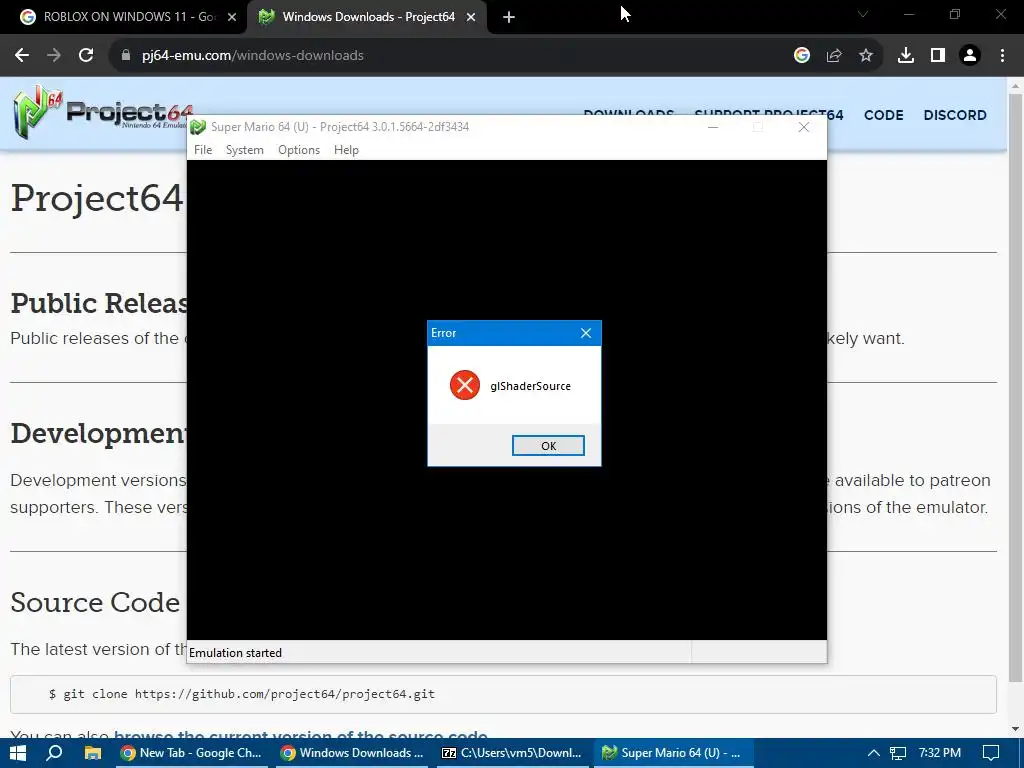Image resolution: width=1024 pixels, height=768 pixels.
Task: Click the Google icon in the address bar
Action: click(802, 56)
